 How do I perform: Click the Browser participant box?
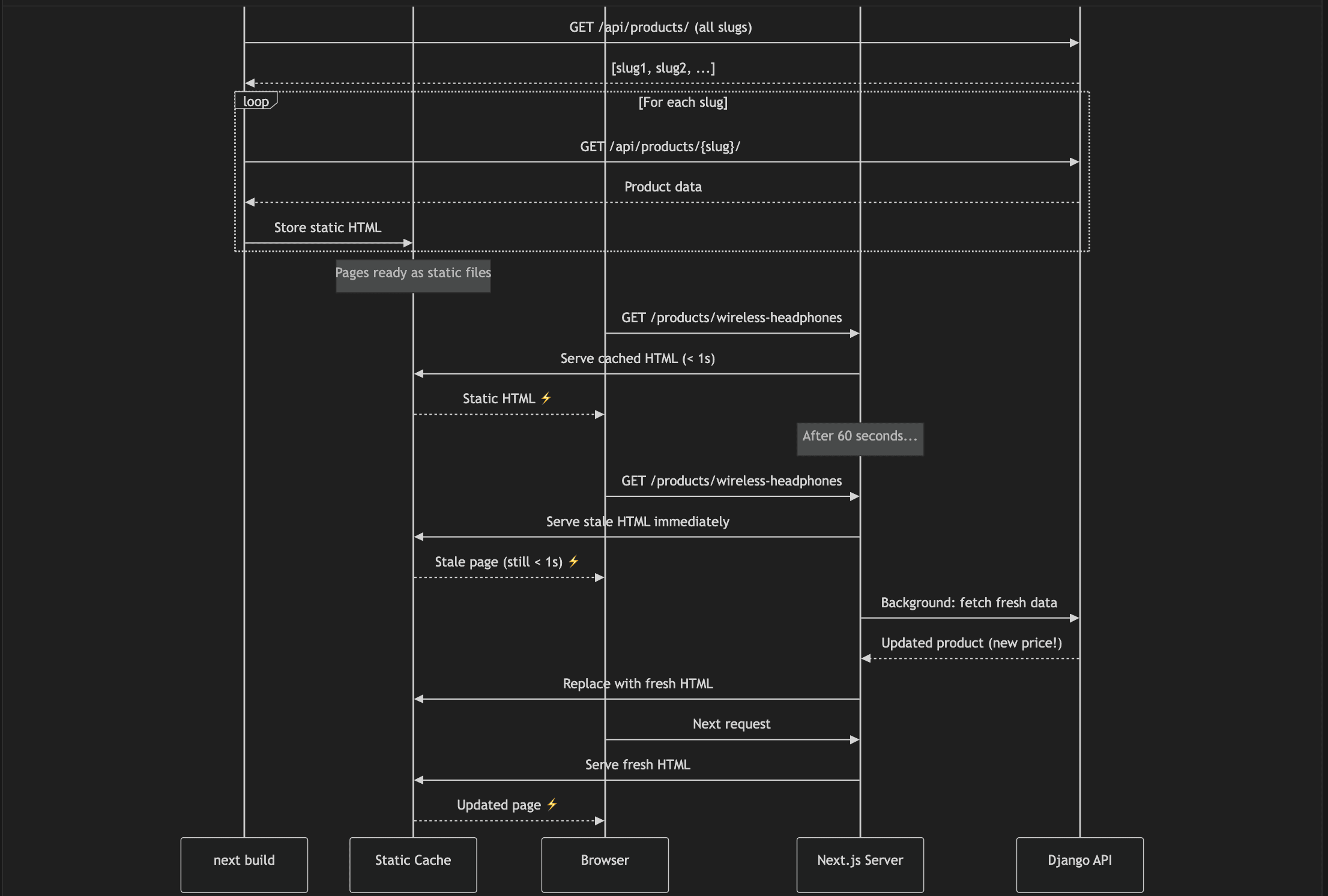[x=605, y=865]
